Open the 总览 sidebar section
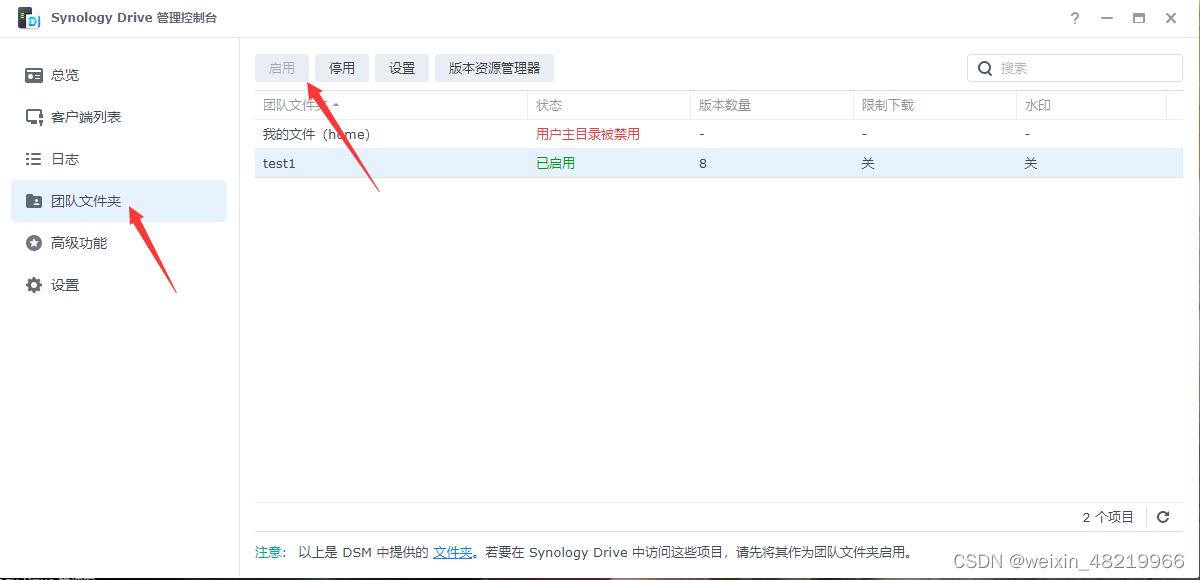Screen dimensions: 1200x580 pos(119,75)
